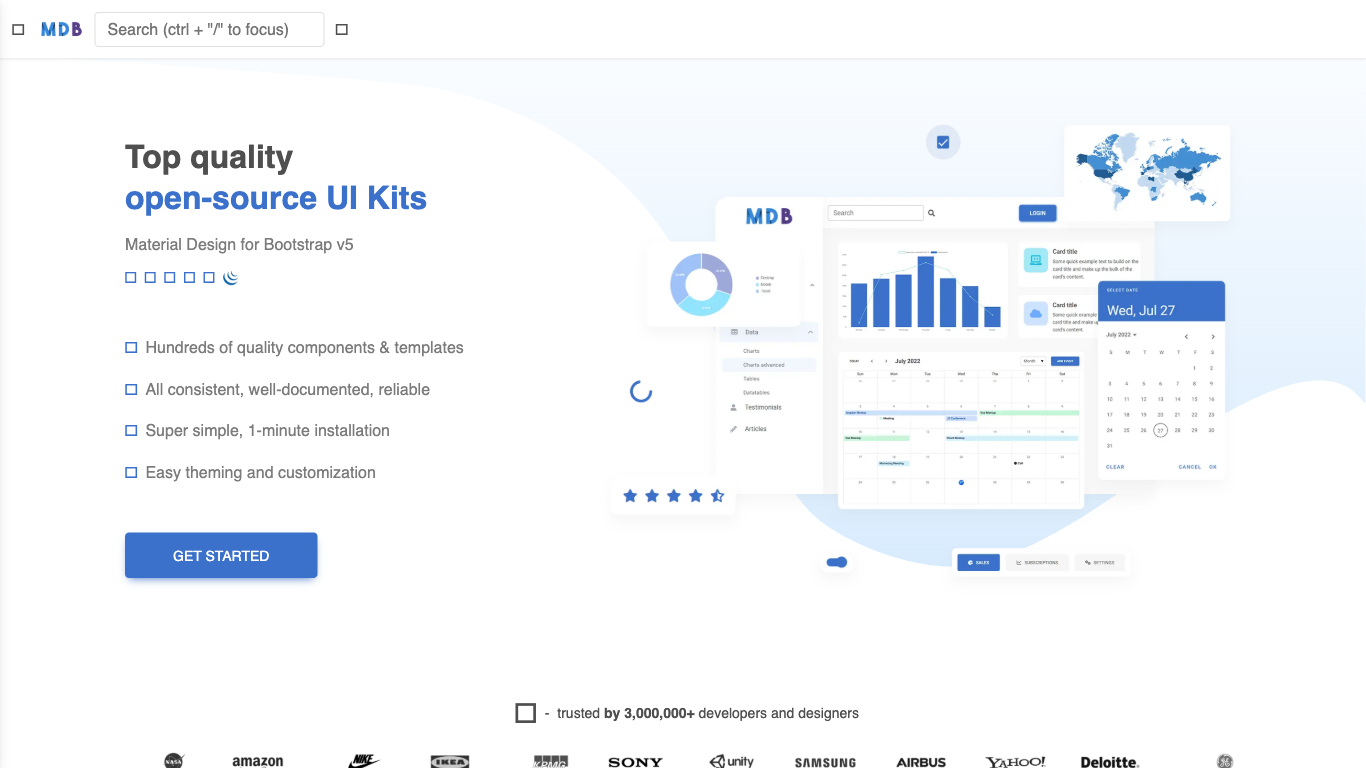Viewport: 1366px width, 768px height.
Task: Click the jQuery swirl icon under the subtitle
Action: [231, 277]
